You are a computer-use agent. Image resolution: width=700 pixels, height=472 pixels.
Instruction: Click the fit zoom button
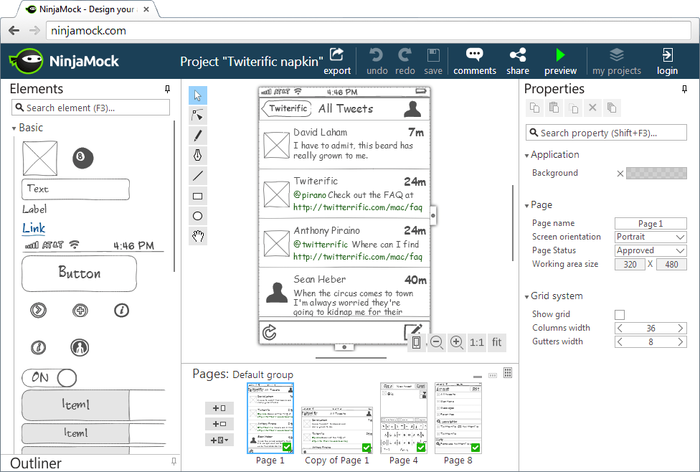[497, 342]
